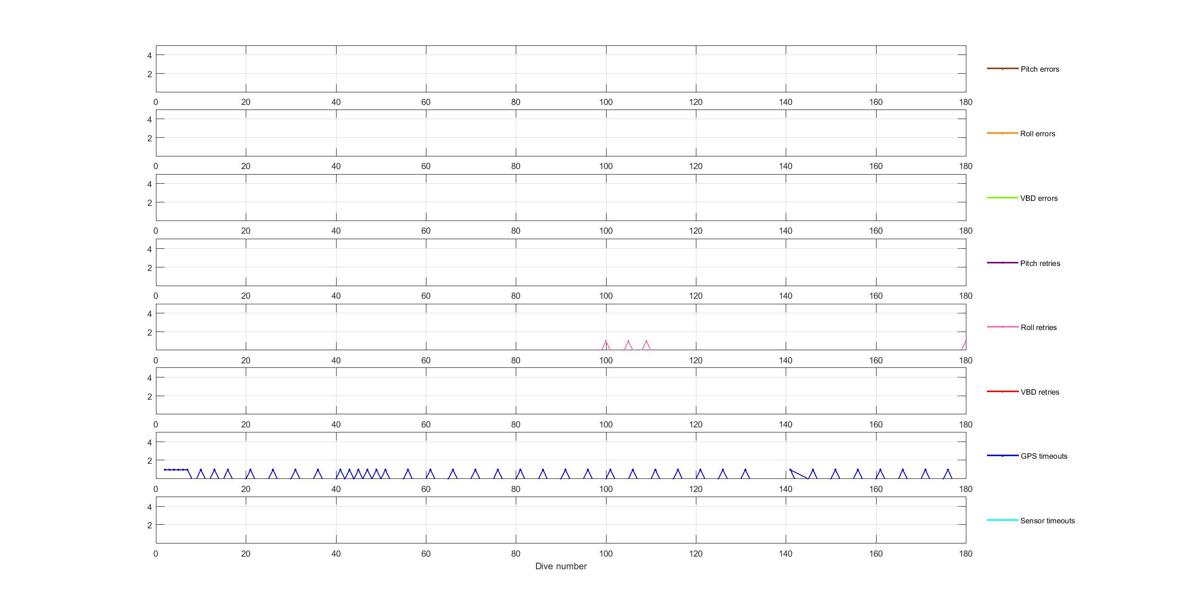Click the VBD retries legend label
Viewport: 1200px width, 611px height.
(x=1039, y=392)
